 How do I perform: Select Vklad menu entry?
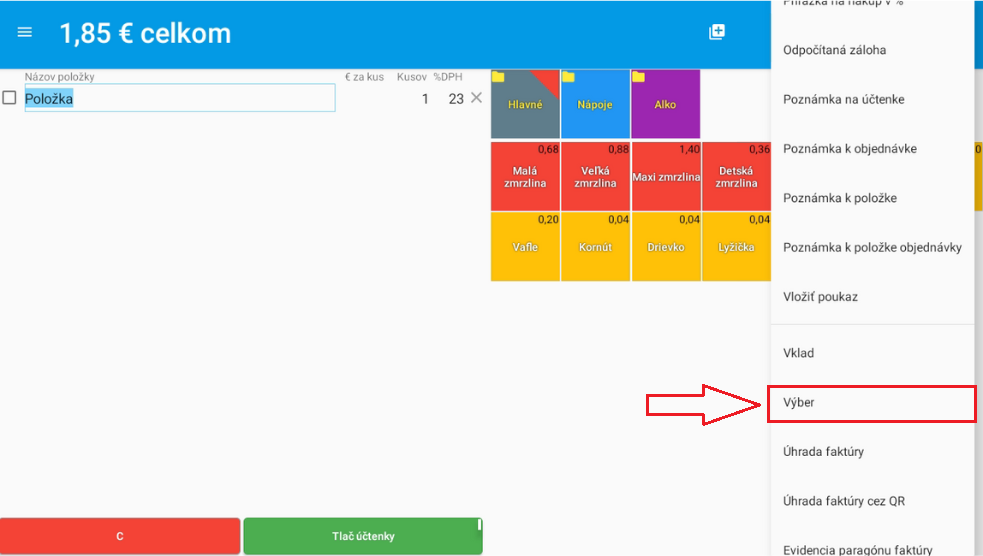[x=870, y=353]
